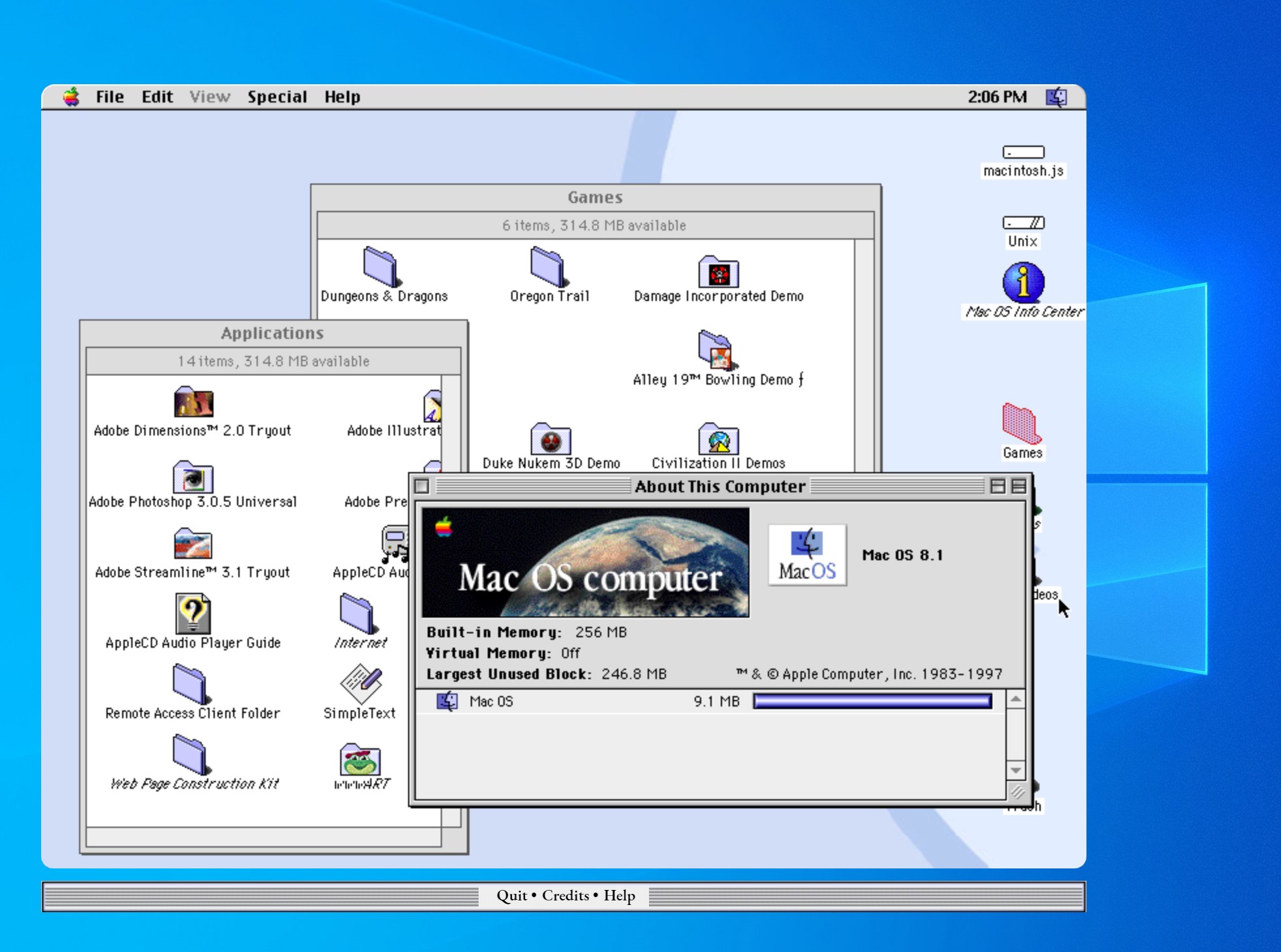The width and height of the screenshot is (1281, 952).
Task: Click the 2:06 PM menu bar clock
Action: [997, 97]
